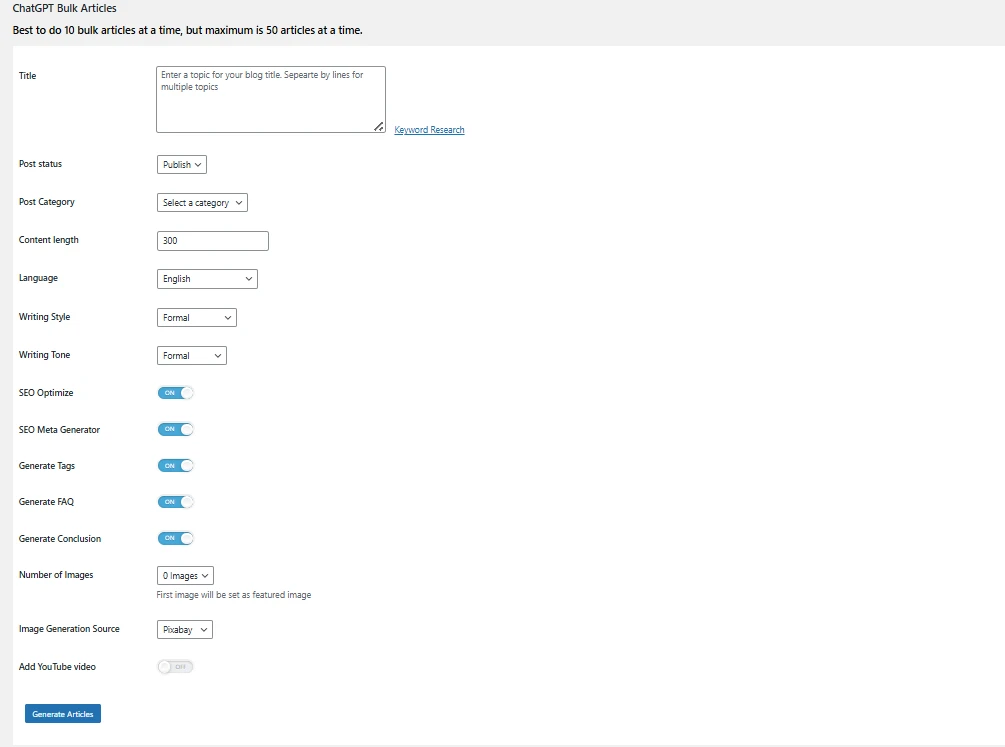Screen dimensions: 1005x747
Task: Open the Select a category dropdown
Action: coord(202,203)
